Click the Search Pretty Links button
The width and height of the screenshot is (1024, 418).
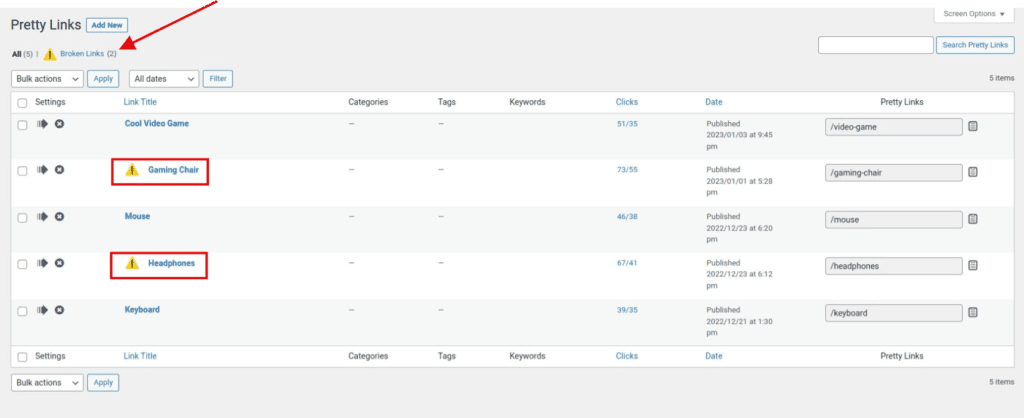click(975, 45)
